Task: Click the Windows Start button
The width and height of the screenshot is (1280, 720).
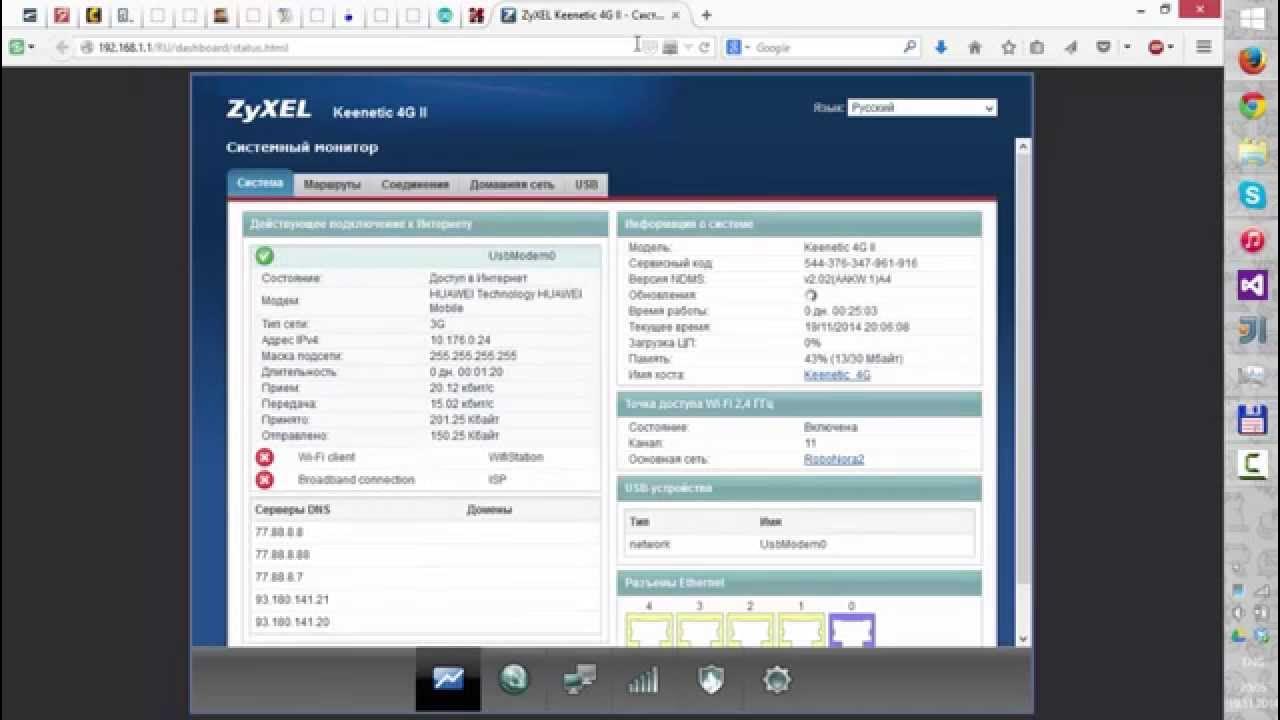Action: click(x=1253, y=18)
